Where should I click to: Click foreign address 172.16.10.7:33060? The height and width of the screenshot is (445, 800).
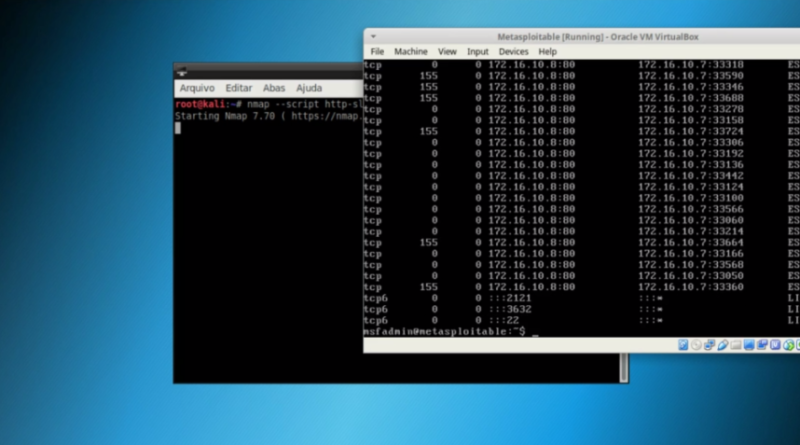point(691,220)
